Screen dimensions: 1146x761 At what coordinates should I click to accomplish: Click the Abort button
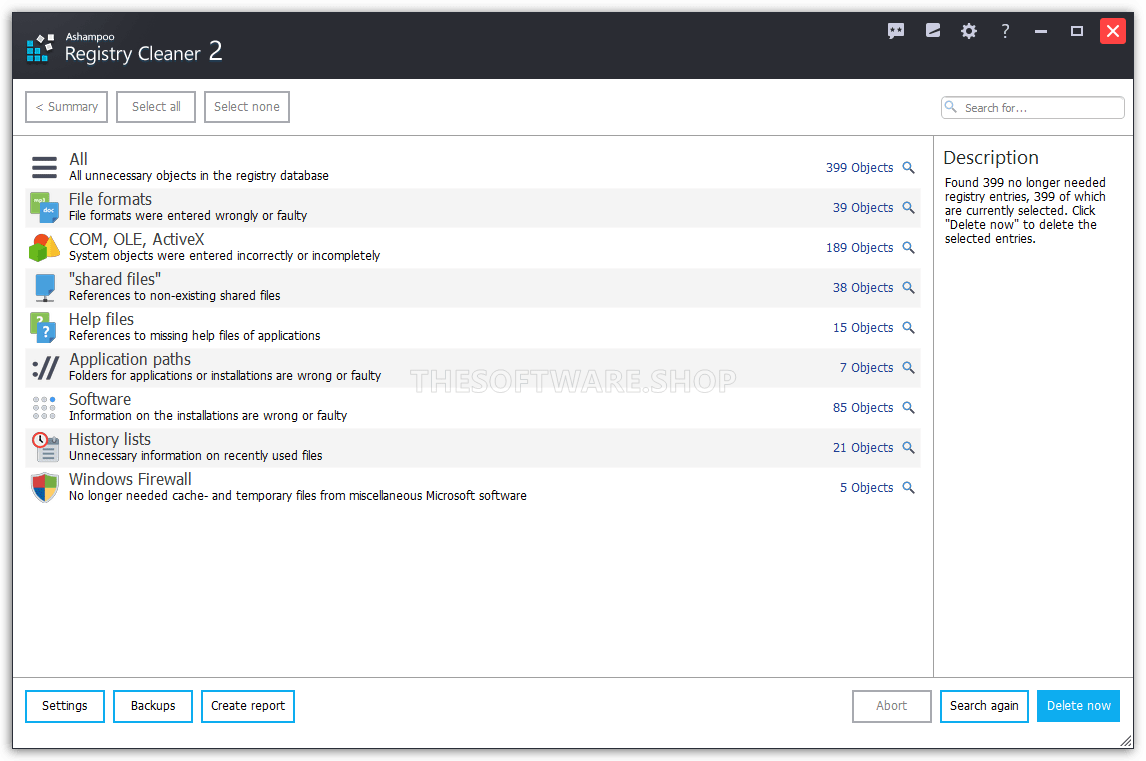(892, 706)
